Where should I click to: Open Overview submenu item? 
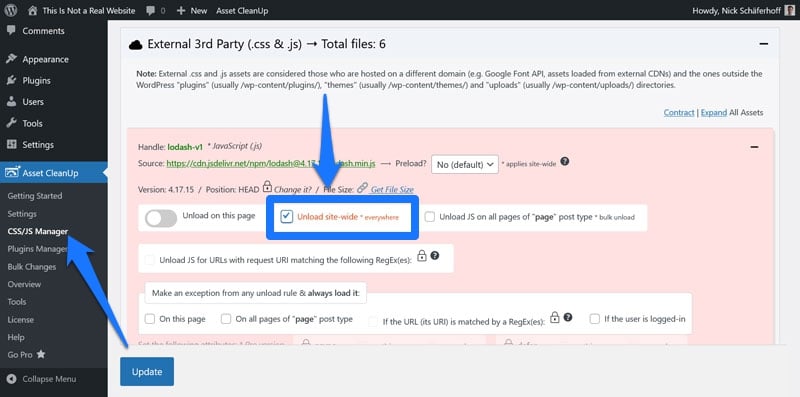click(x=24, y=284)
